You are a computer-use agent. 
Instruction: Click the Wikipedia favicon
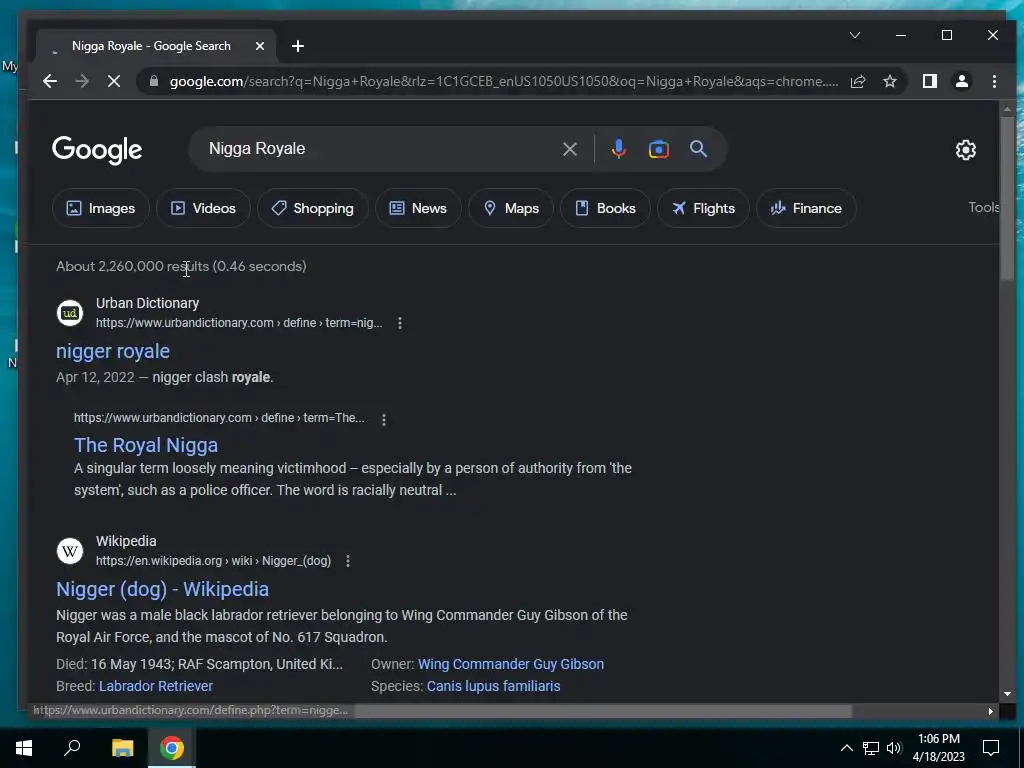70,551
